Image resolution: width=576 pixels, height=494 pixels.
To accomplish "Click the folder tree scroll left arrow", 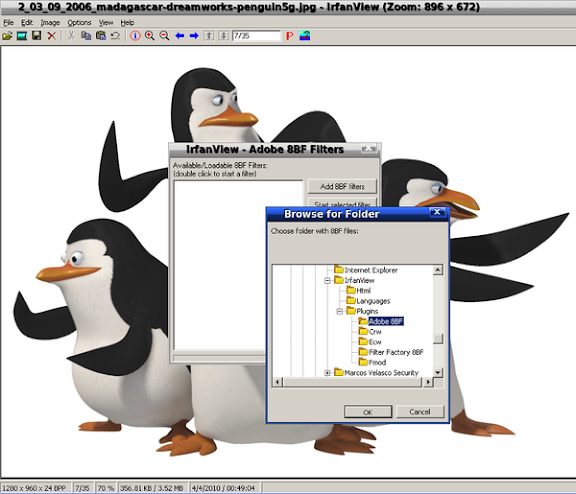I will [x=277, y=382].
